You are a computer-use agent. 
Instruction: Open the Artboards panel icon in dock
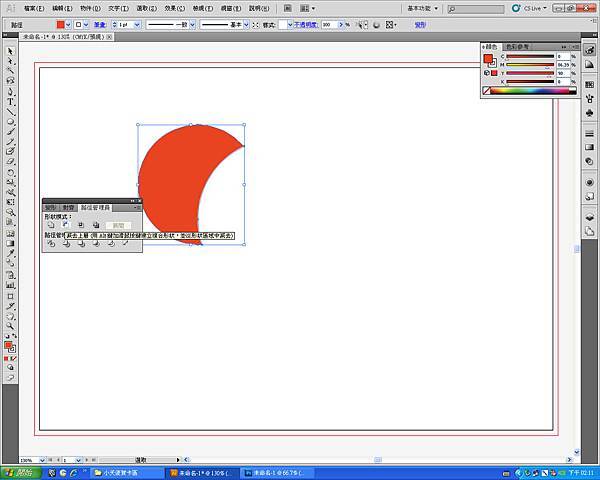click(x=589, y=231)
